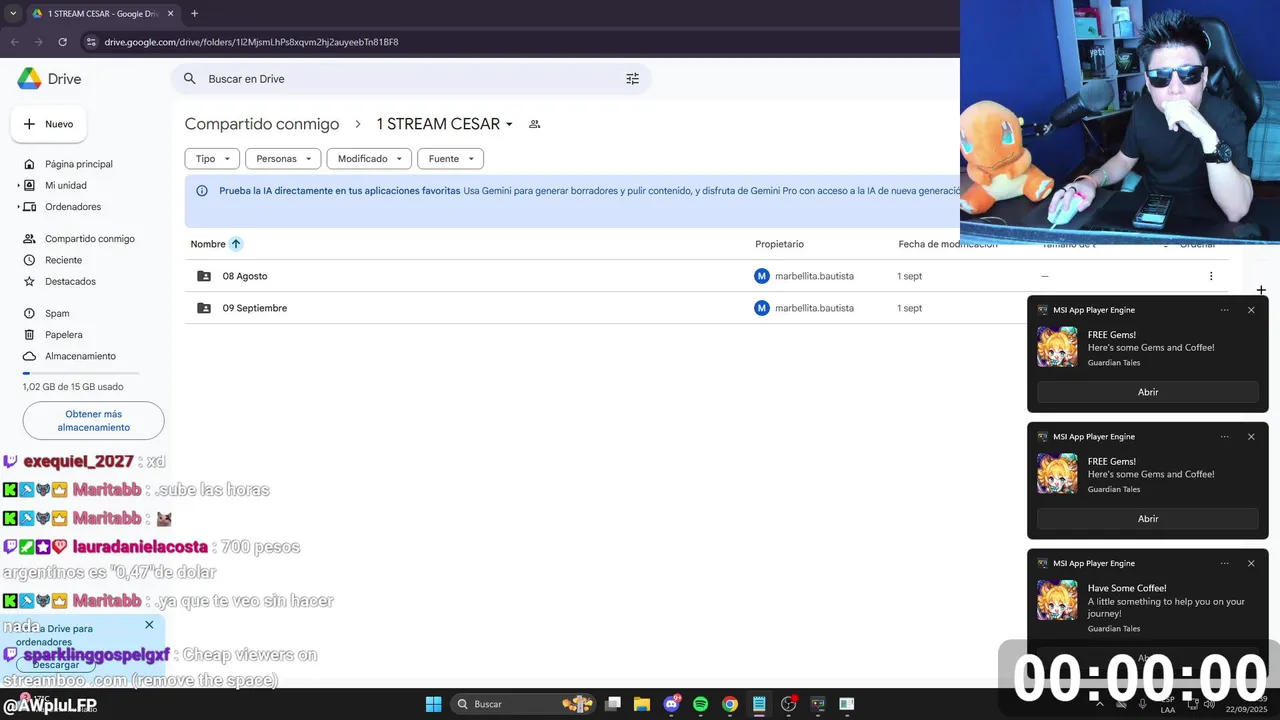The image size is (1280, 720).
Task: Open a new browser tab
Action: click(194, 14)
